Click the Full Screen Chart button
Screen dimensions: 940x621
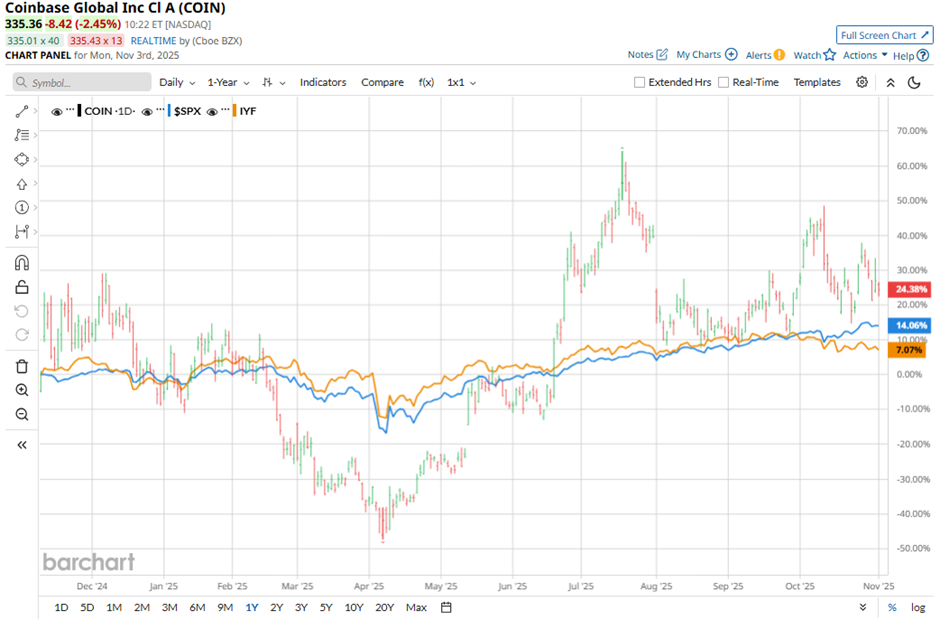click(884, 35)
